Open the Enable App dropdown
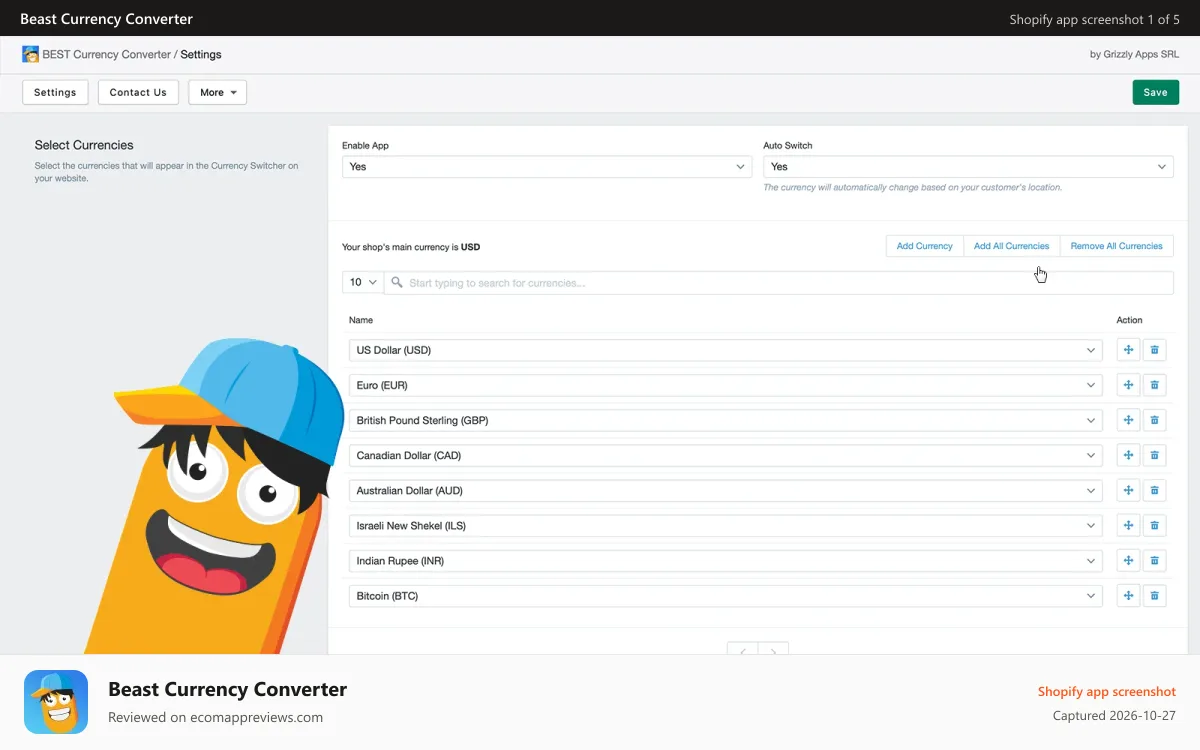The width and height of the screenshot is (1200, 750). click(547, 167)
